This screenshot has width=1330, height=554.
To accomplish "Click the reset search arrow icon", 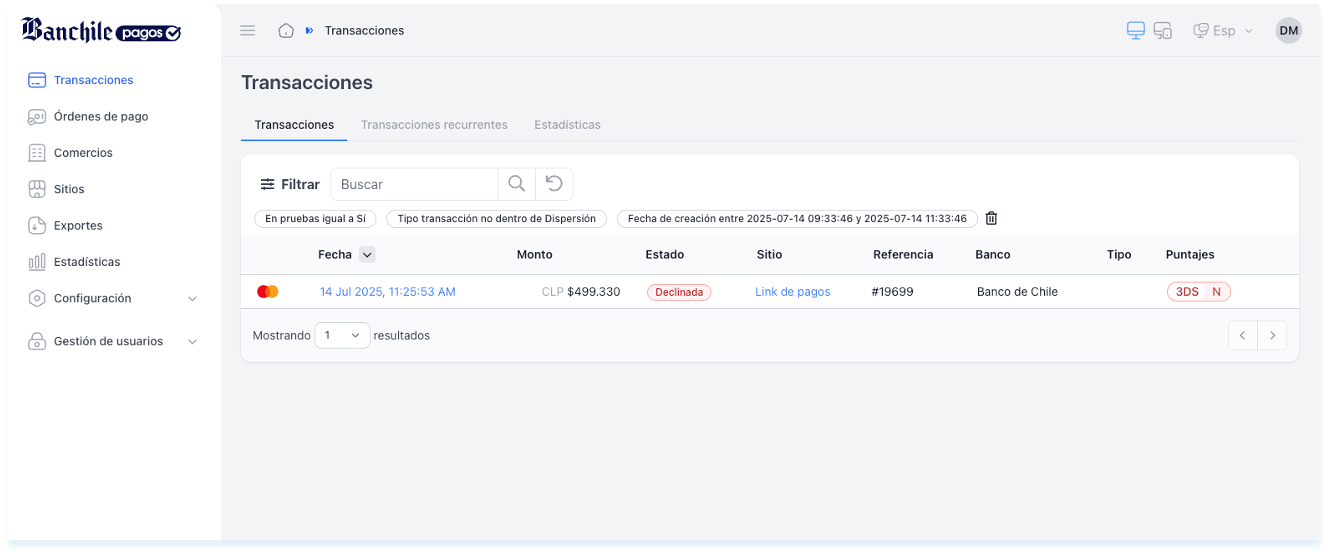I will tap(554, 184).
